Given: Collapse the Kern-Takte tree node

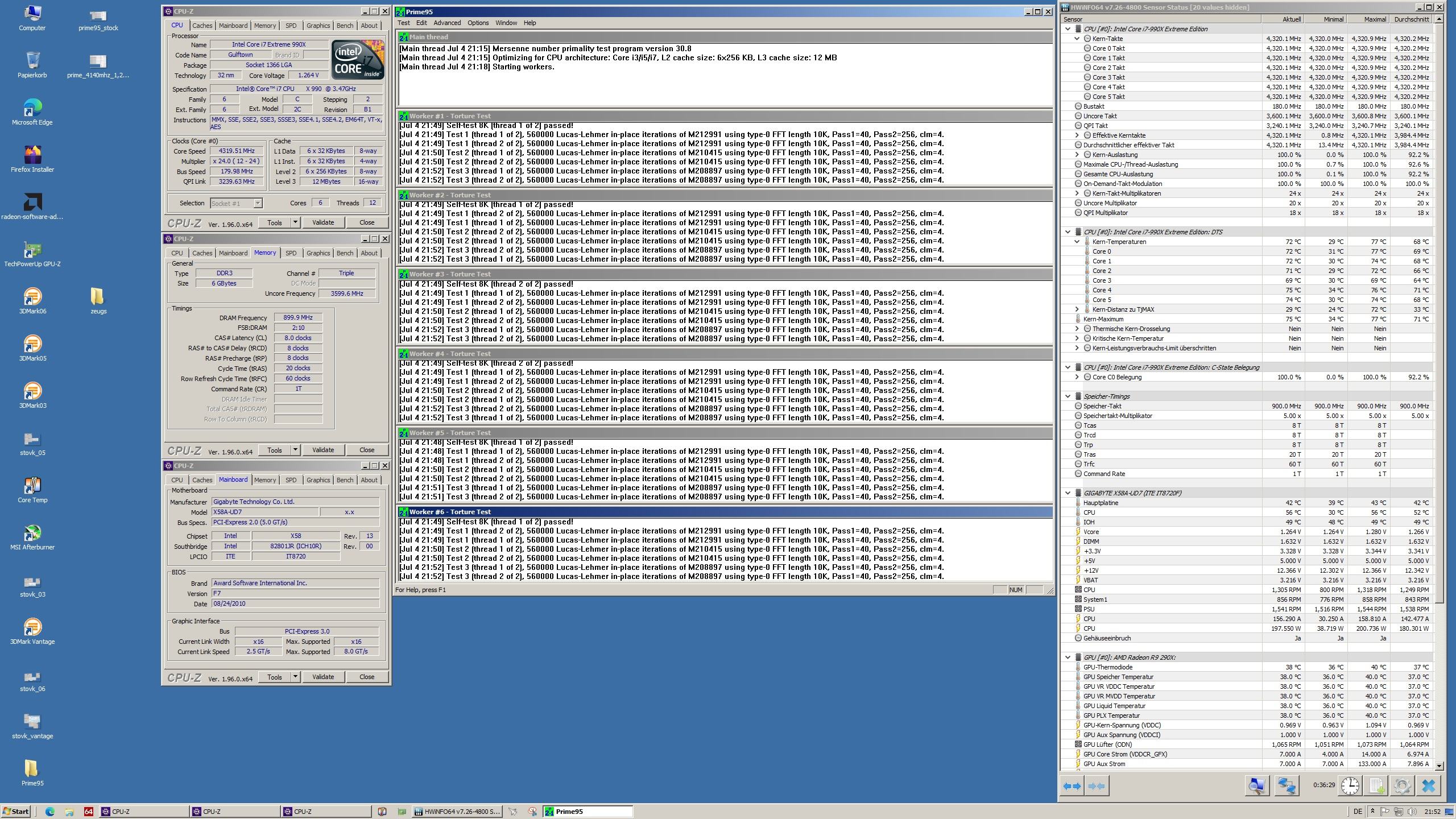Looking at the screenshot, I should tap(1077, 39).
